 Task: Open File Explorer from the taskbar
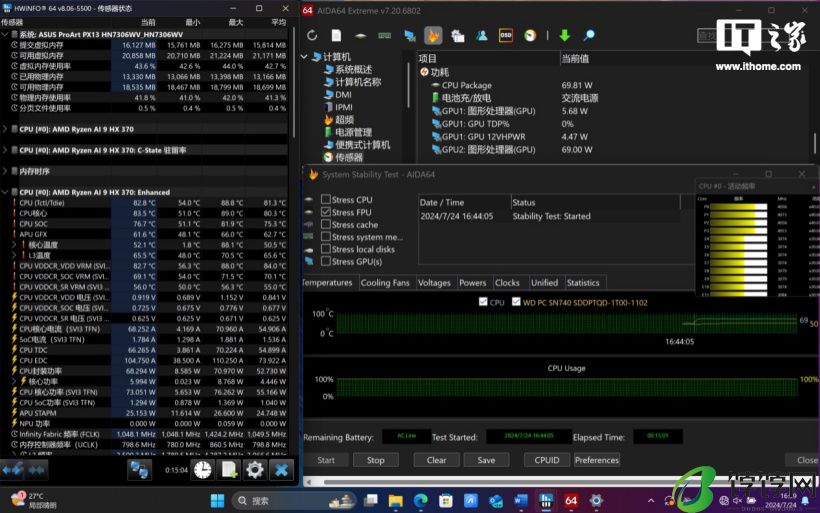click(x=395, y=500)
